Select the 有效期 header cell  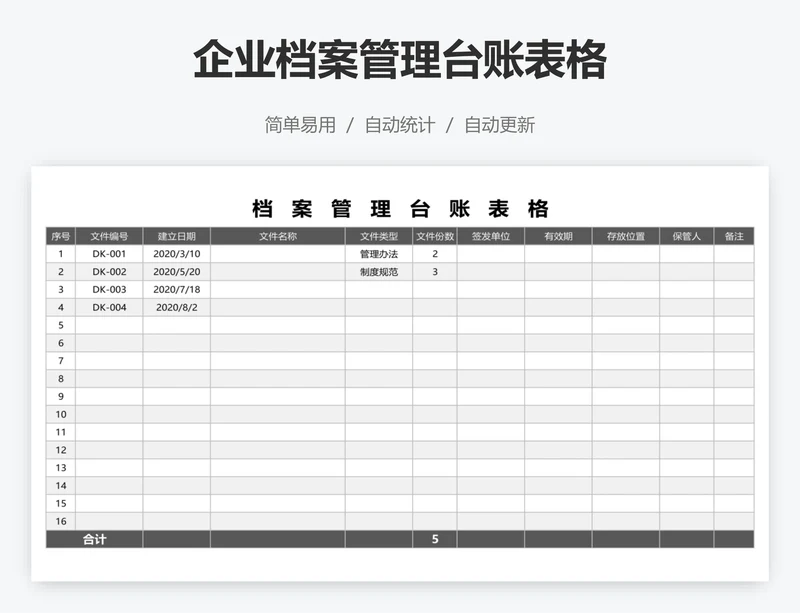pyautogui.click(x=558, y=236)
